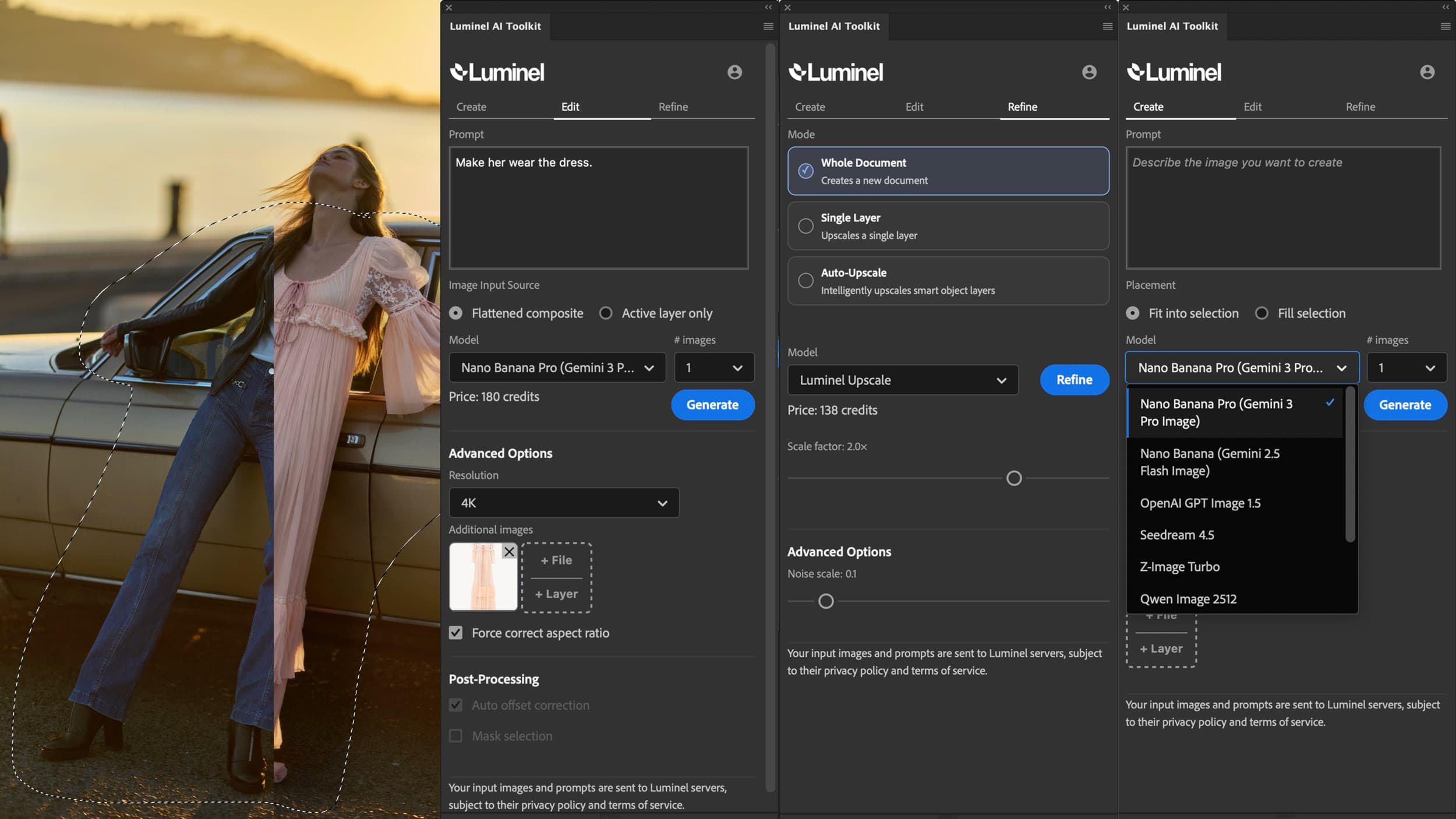The image size is (1456, 819).
Task: Open the Luminel account profile icon
Action: tap(733, 72)
